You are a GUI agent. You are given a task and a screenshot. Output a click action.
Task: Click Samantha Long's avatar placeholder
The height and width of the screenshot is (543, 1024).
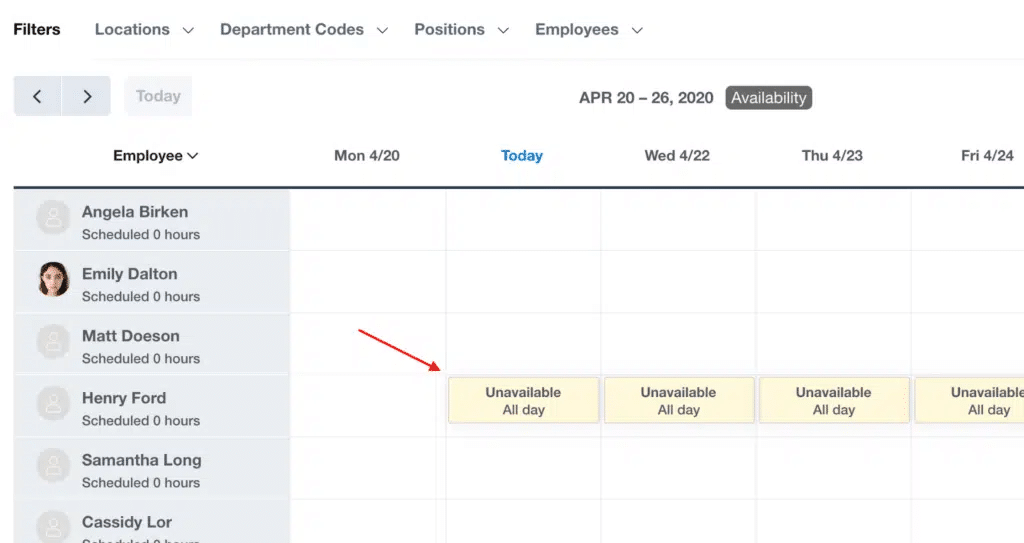(x=54, y=466)
